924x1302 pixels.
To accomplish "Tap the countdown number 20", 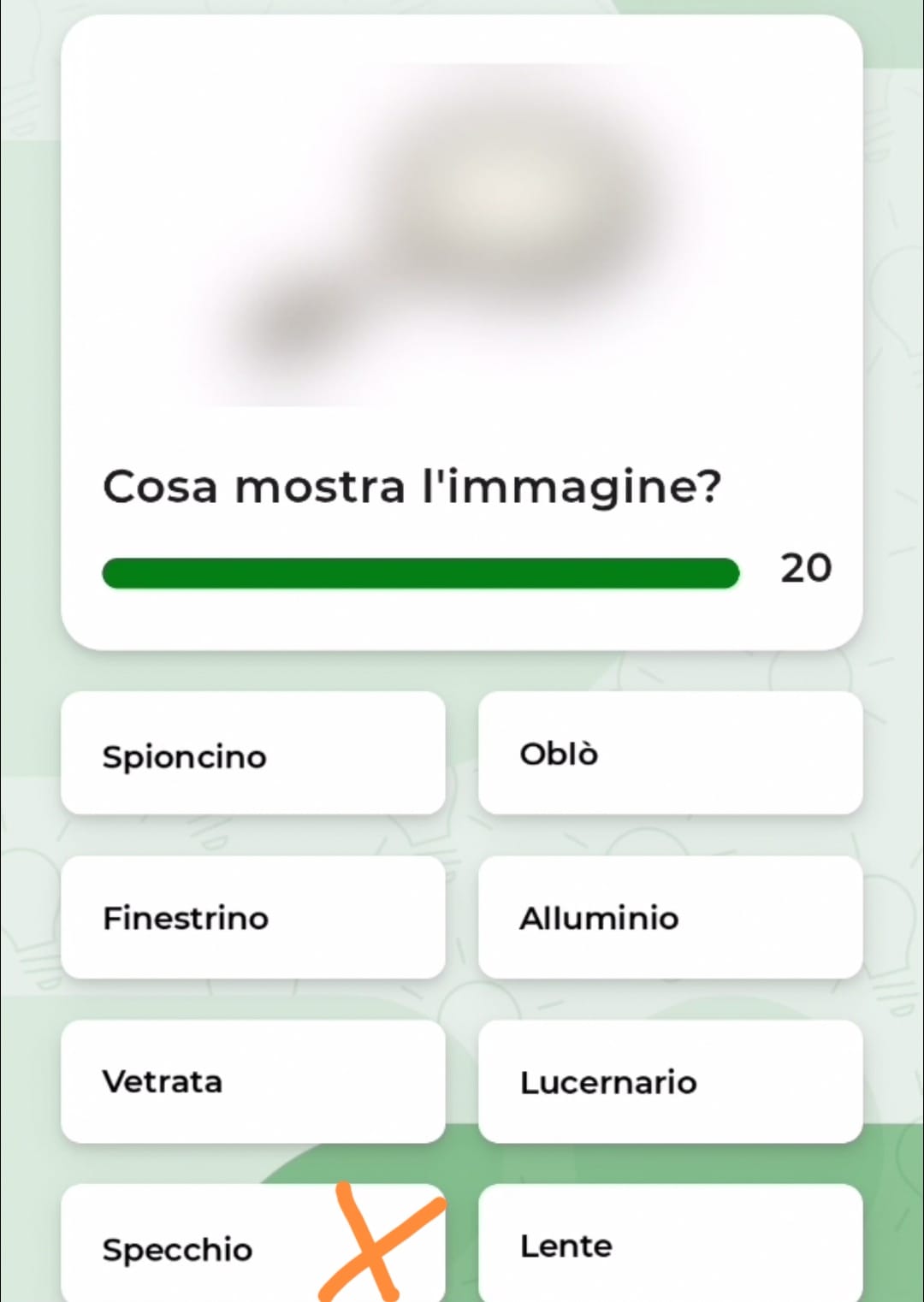I will click(806, 569).
